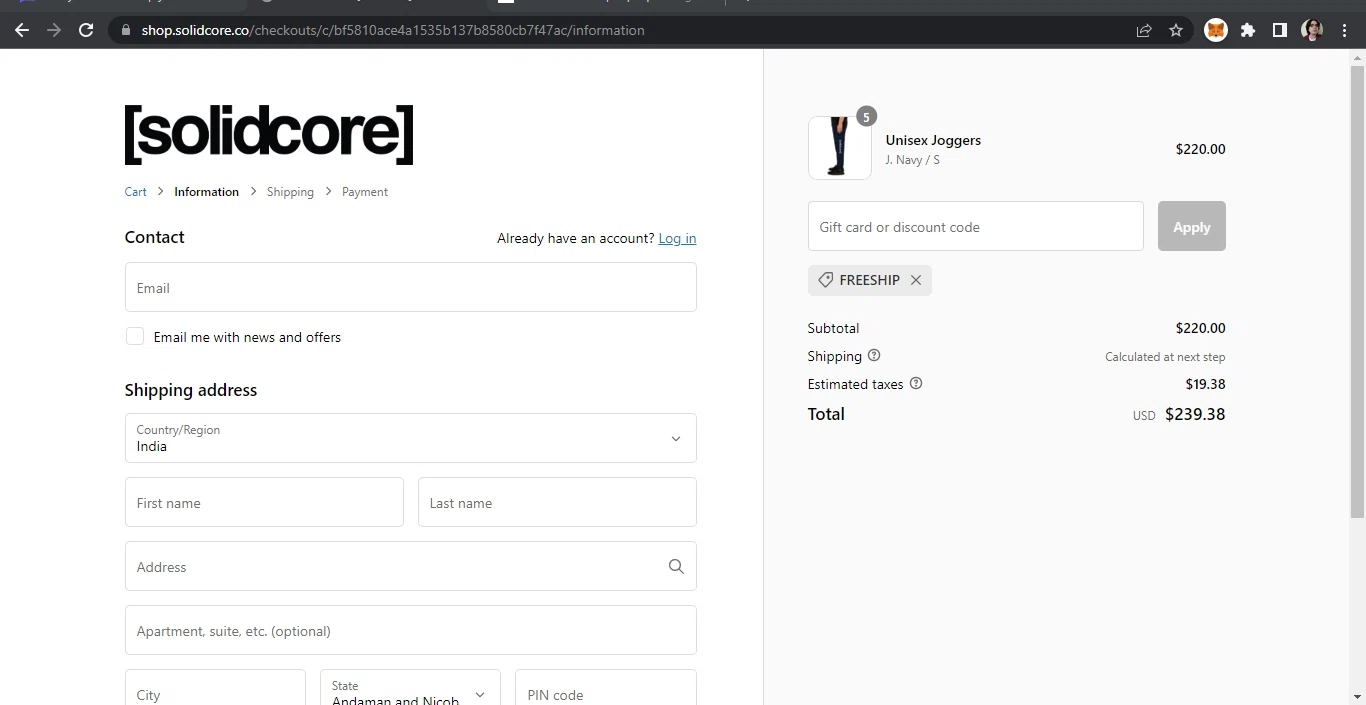Click the Log in link
This screenshot has height=705, width=1366.
click(677, 238)
